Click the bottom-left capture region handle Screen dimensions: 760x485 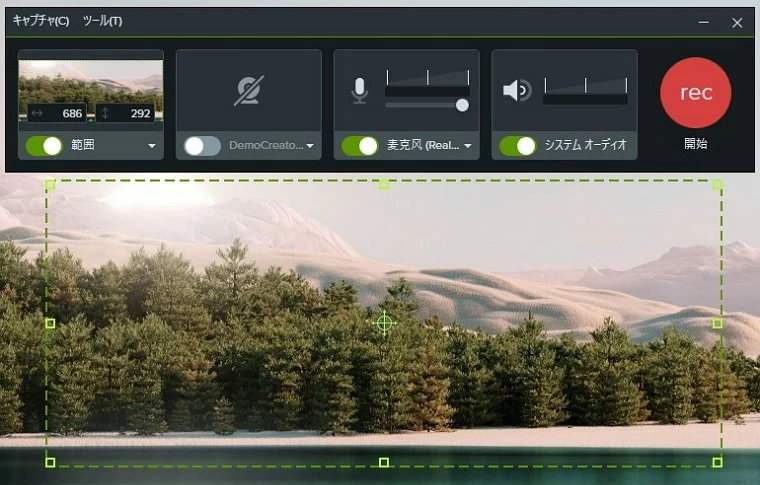(x=50, y=462)
